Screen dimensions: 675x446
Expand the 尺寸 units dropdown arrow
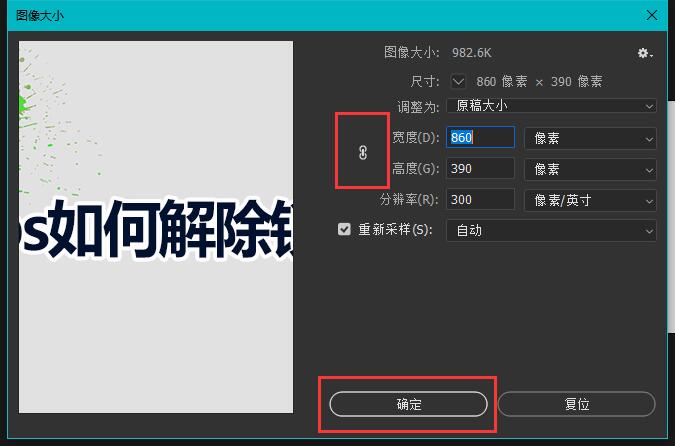pos(458,81)
